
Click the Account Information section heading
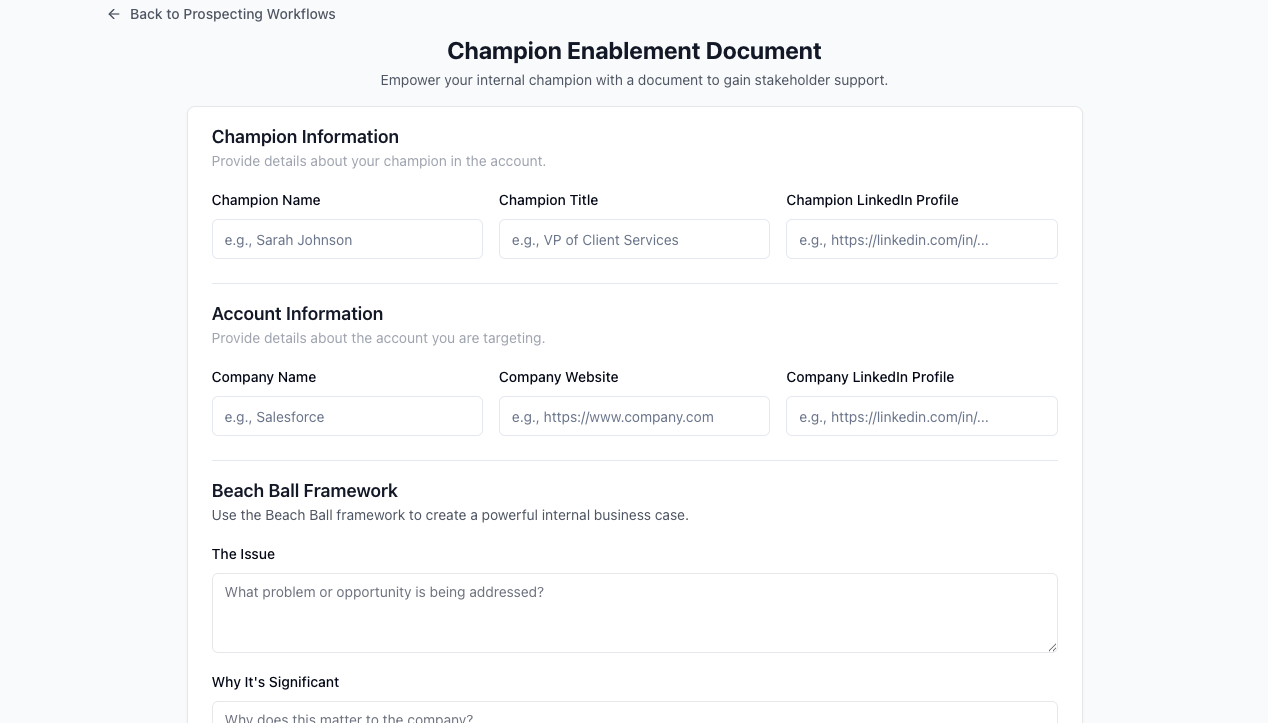point(297,314)
